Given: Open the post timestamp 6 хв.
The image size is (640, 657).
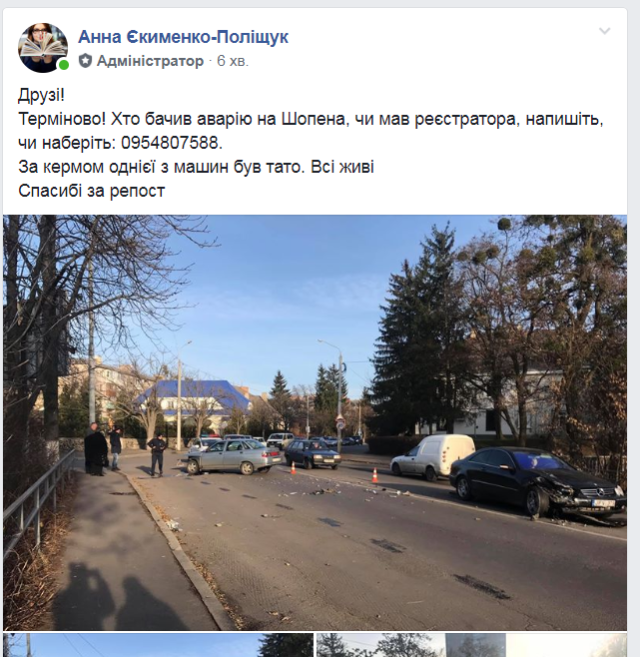Looking at the screenshot, I should click(x=233, y=61).
